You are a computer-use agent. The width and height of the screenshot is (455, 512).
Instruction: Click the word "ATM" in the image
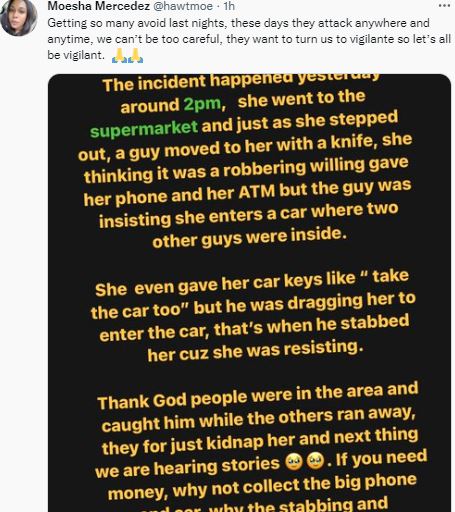(x=256, y=192)
